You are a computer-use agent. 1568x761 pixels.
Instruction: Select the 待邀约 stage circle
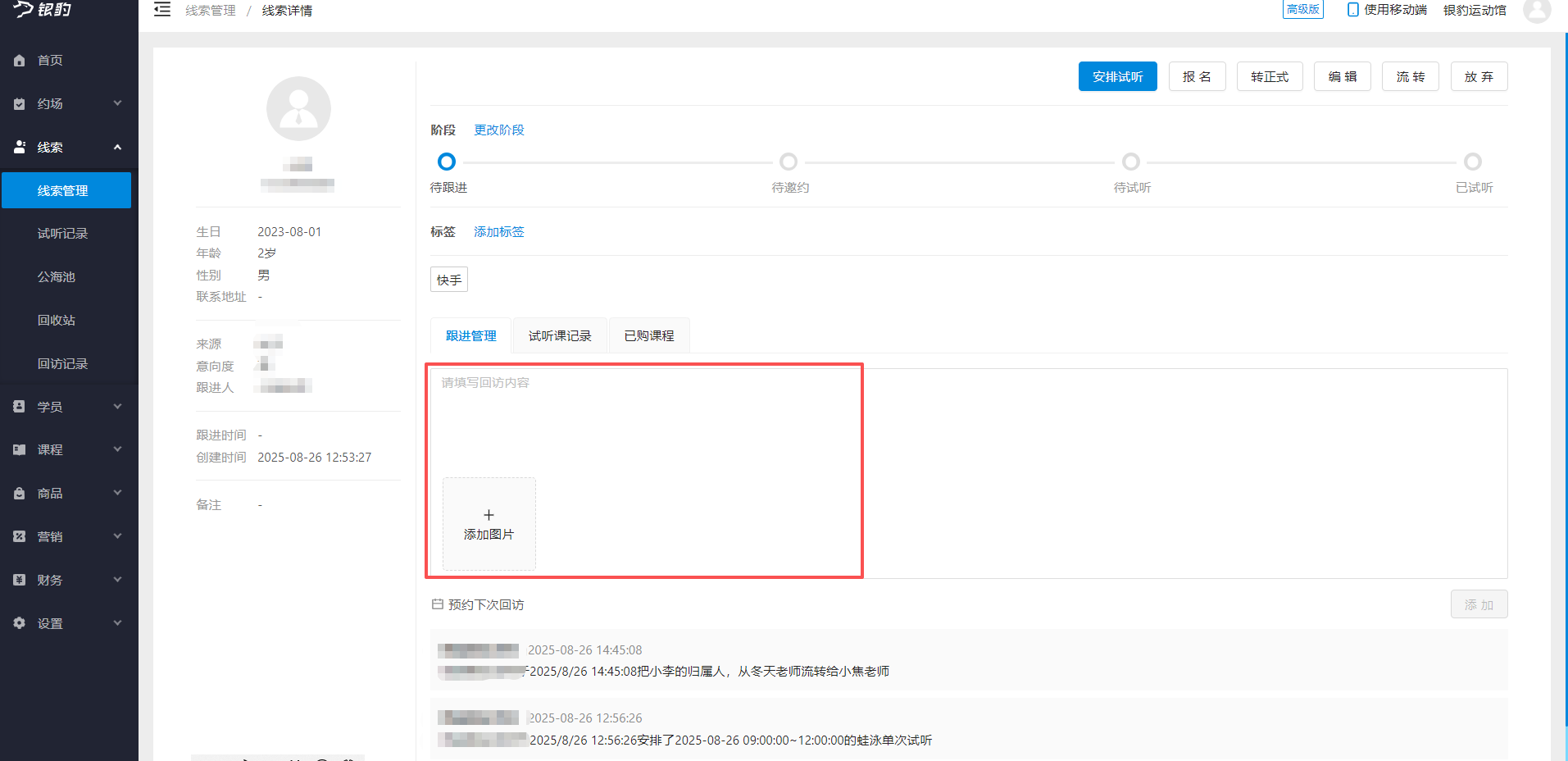(789, 162)
